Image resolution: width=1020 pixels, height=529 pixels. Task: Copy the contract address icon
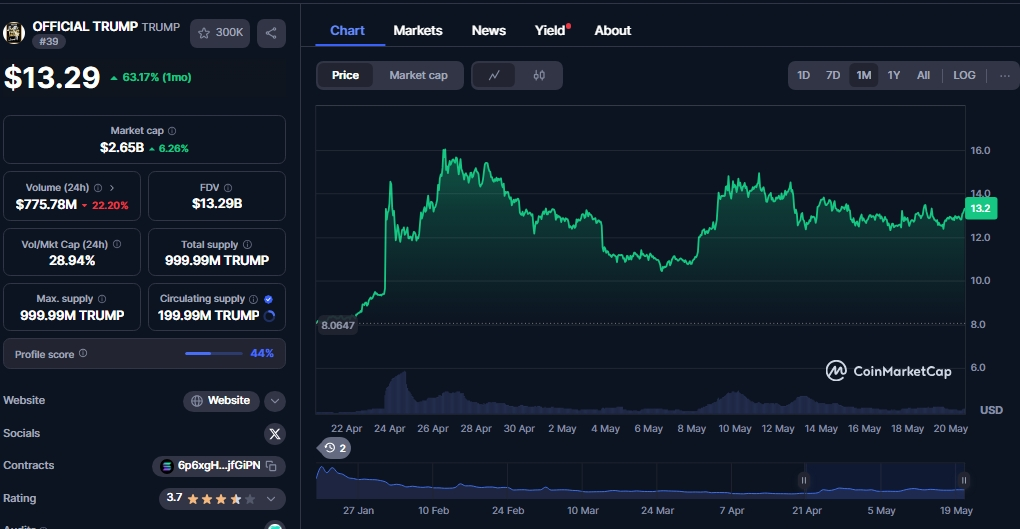(271, 466)
